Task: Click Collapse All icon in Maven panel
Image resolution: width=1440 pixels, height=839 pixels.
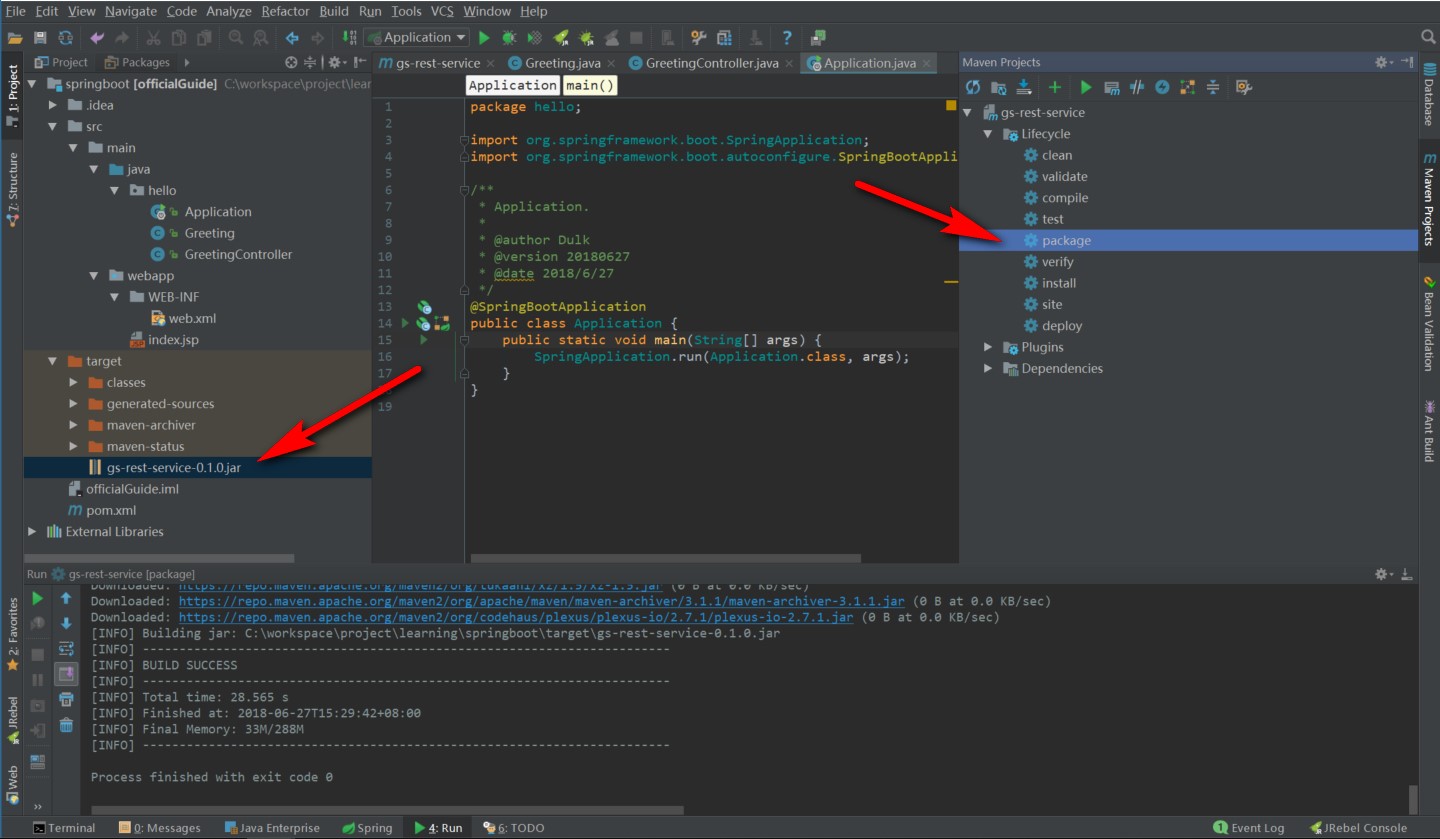Action: pos(1212,87)
